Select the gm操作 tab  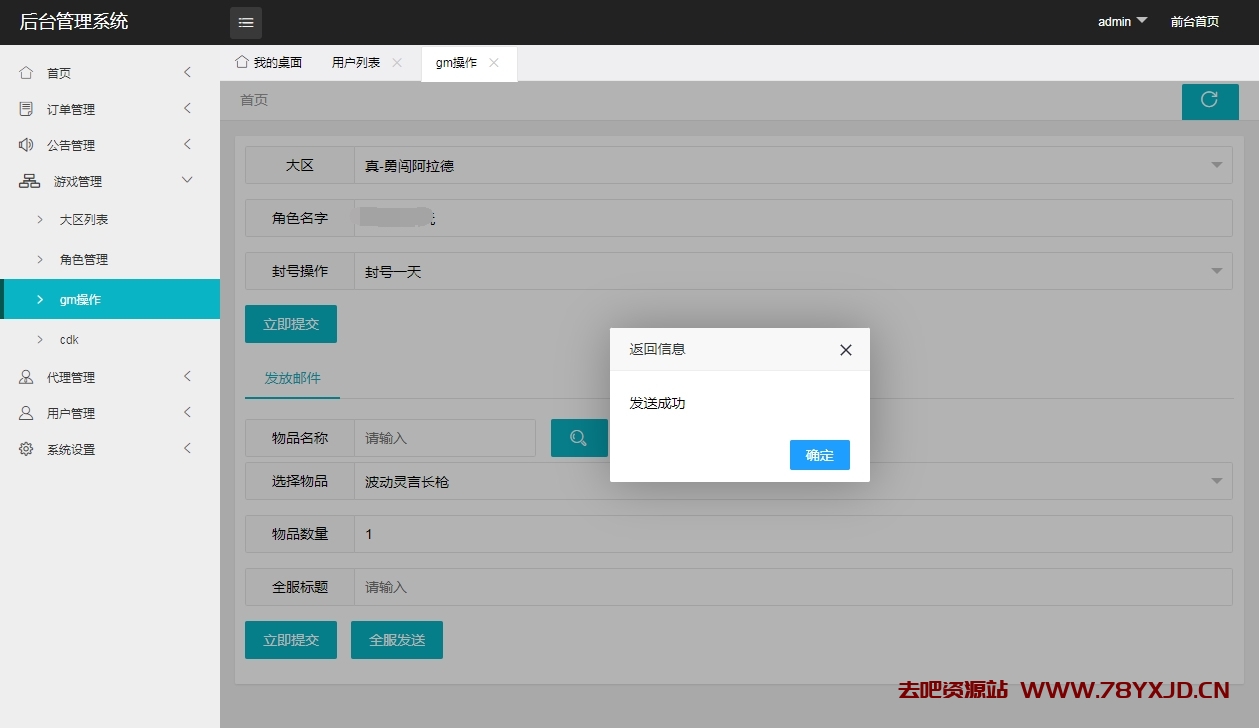469,63
